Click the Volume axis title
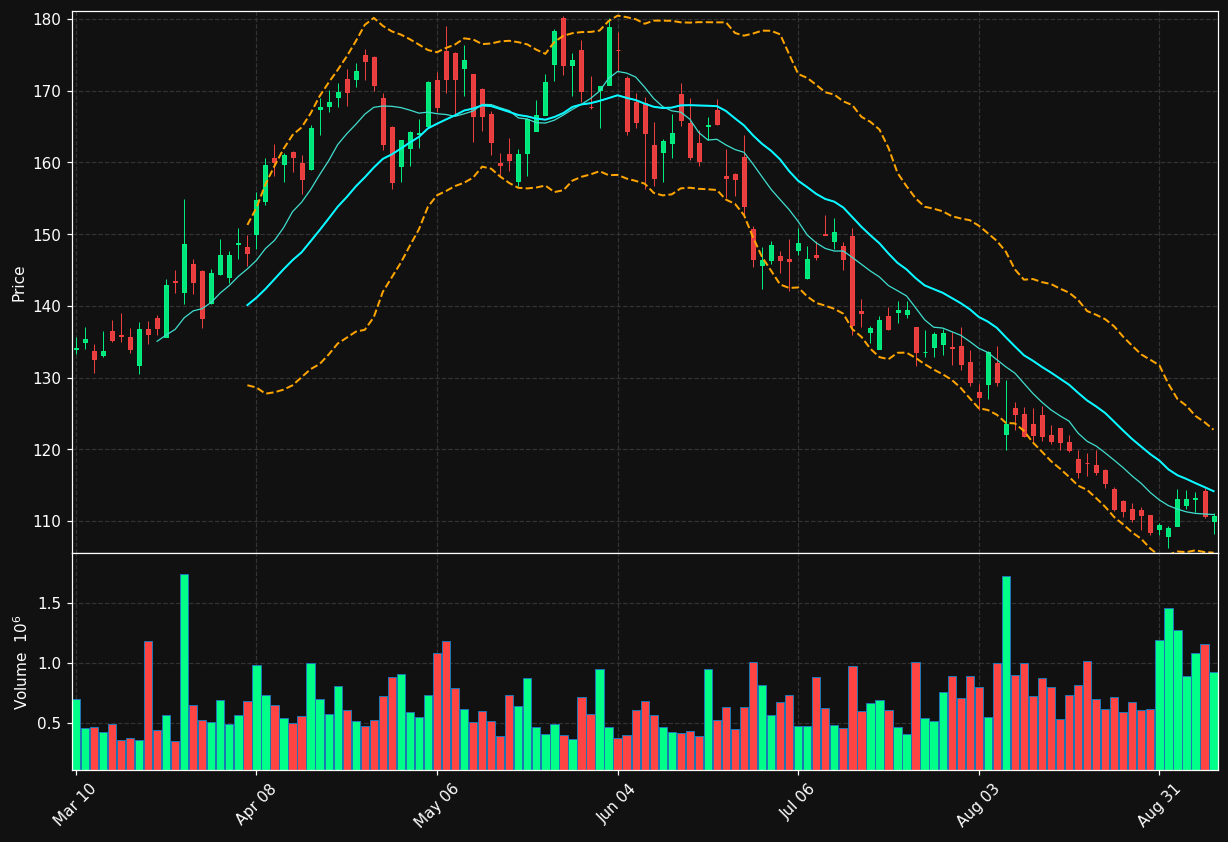This screenshot has width=1228, height=842. click(19, 662)
